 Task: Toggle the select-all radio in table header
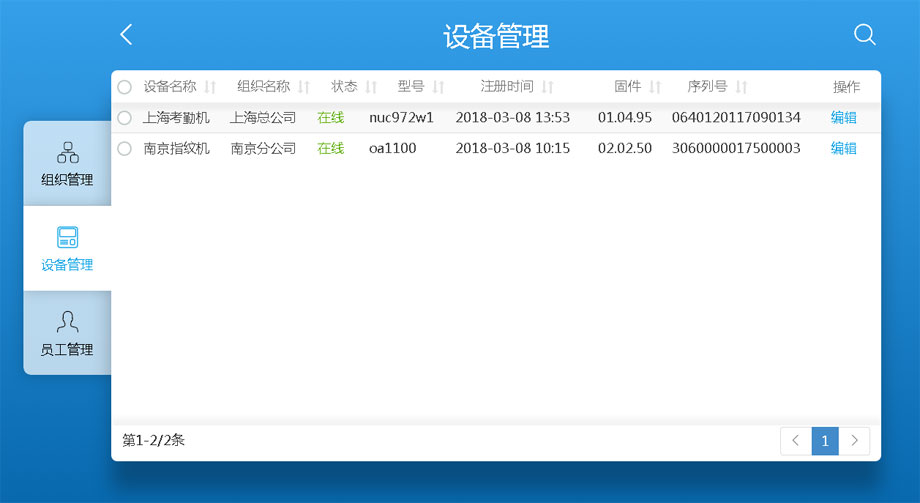124,87
